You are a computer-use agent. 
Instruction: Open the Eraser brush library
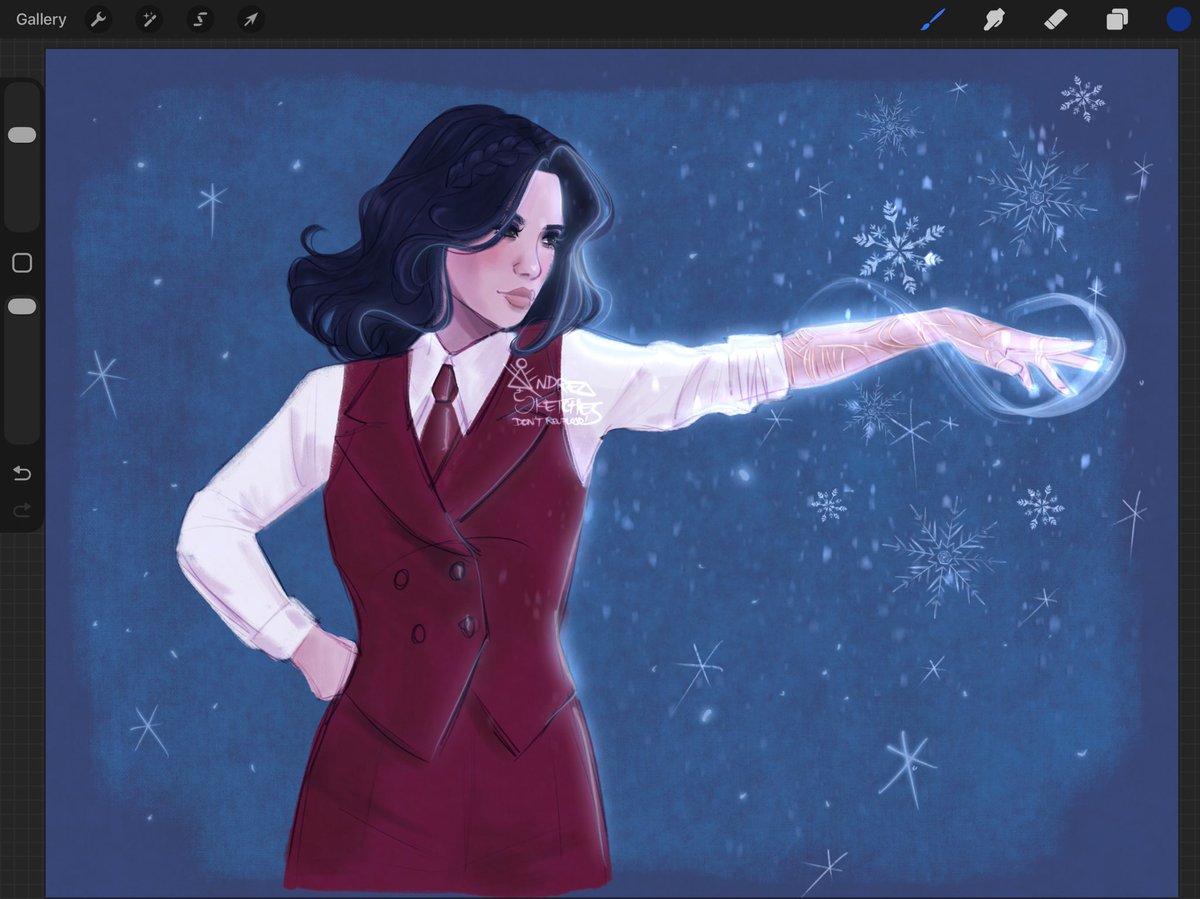click(x=1055, y=19)
